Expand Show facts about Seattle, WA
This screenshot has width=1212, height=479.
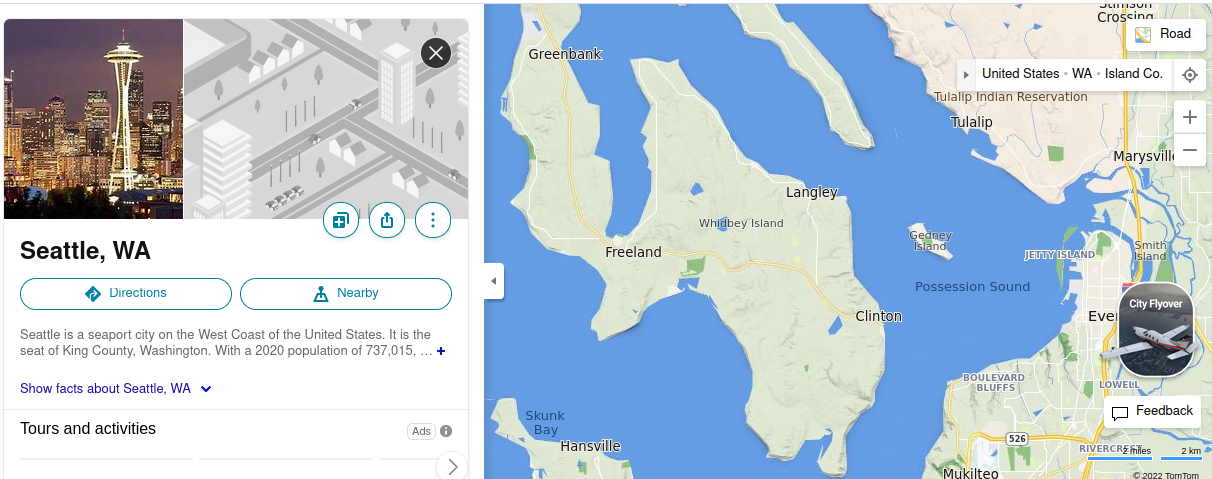[x=116, y=389]
